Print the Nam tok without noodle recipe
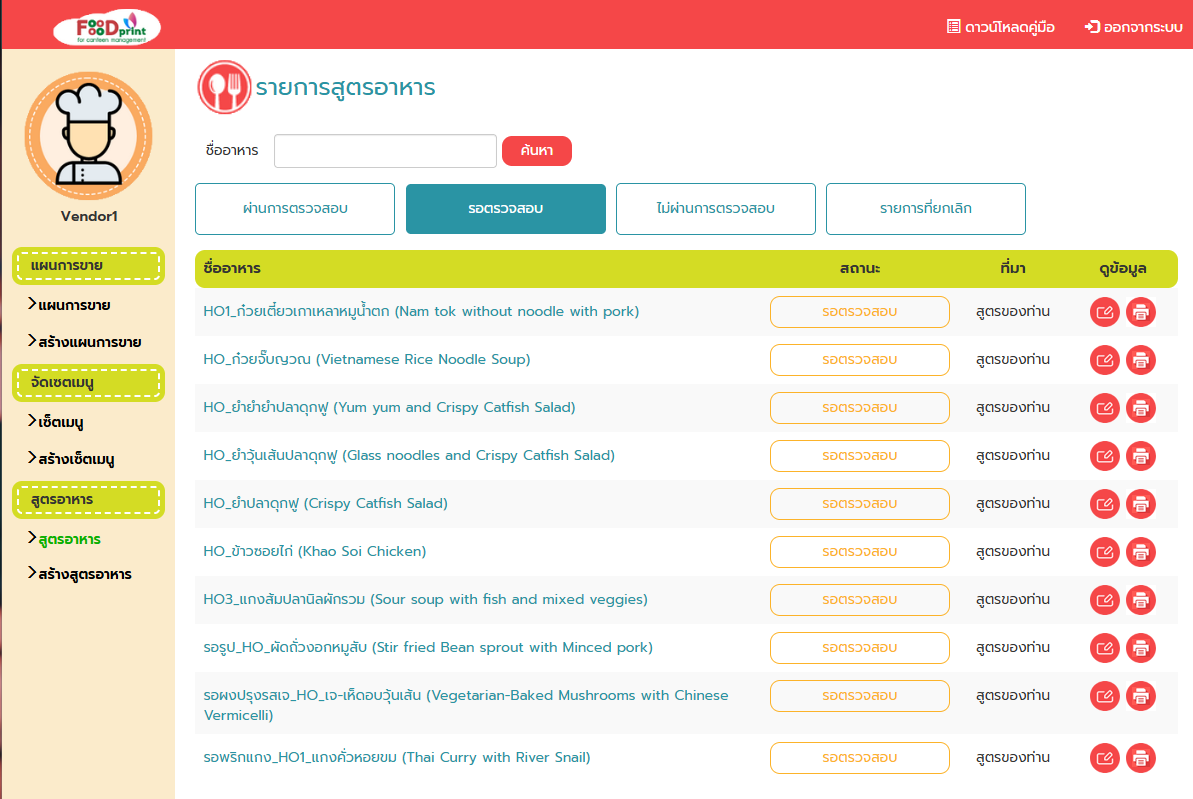1193x799 pixels. point(1141,312)
